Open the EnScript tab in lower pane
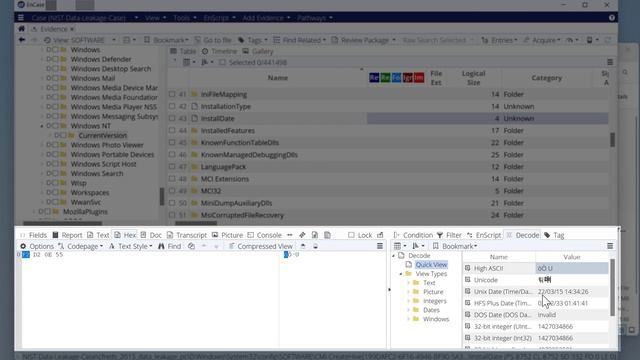The height and width of the screenshot is (360, 640). (484, 235)
